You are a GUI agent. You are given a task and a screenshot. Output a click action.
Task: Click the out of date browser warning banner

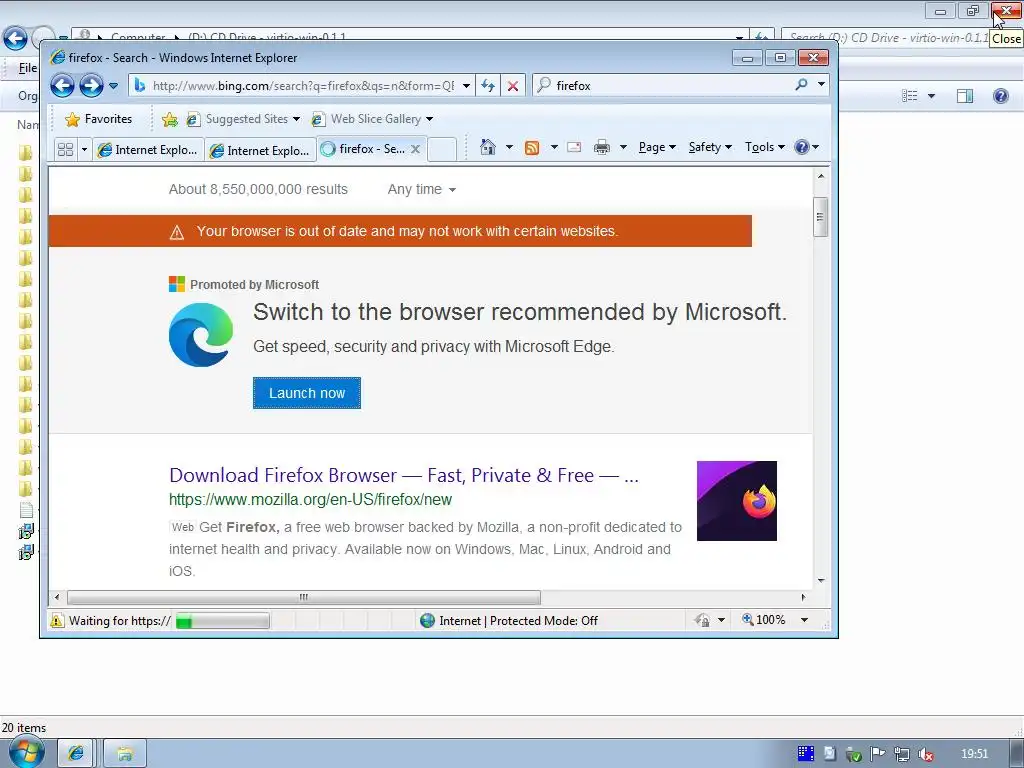(400, 231)
